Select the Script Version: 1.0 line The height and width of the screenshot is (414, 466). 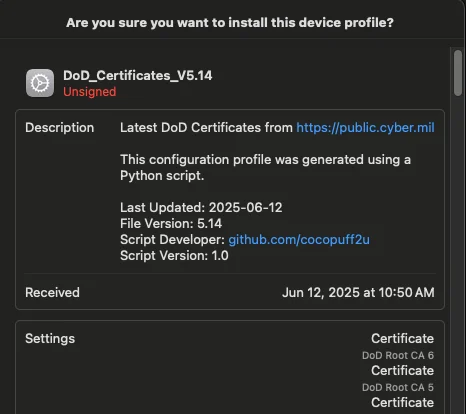click(174, 256)
